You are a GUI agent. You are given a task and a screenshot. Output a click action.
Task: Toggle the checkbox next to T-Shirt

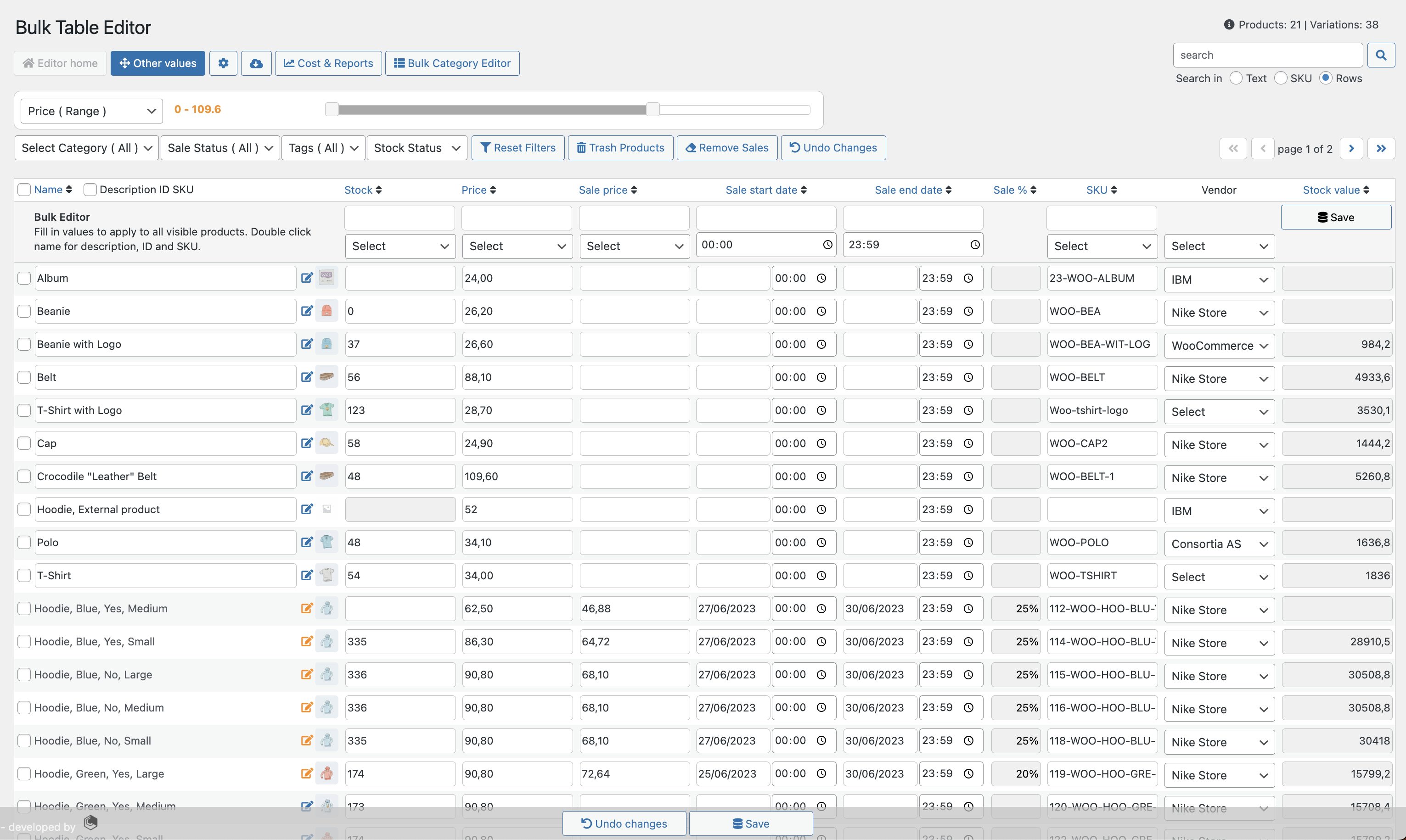click(23, 575)
